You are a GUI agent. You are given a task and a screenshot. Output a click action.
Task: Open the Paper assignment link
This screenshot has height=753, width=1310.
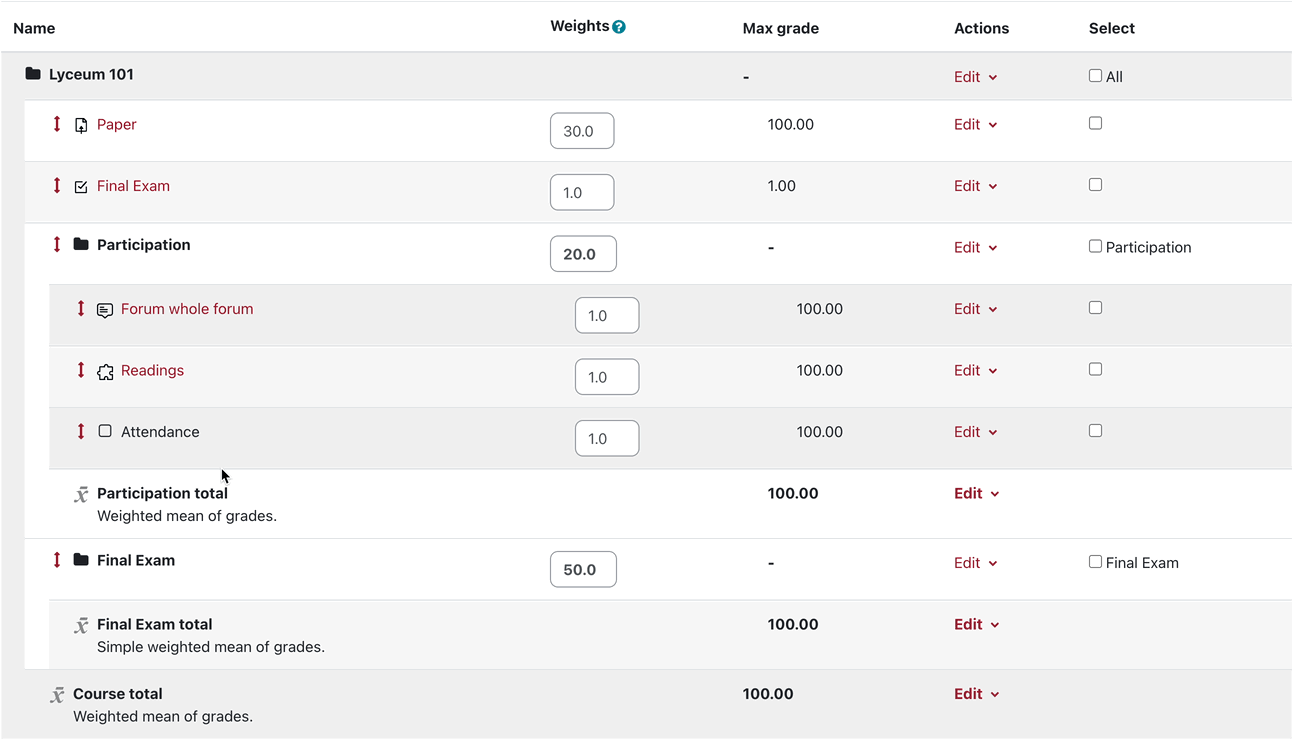coord(116,125)
